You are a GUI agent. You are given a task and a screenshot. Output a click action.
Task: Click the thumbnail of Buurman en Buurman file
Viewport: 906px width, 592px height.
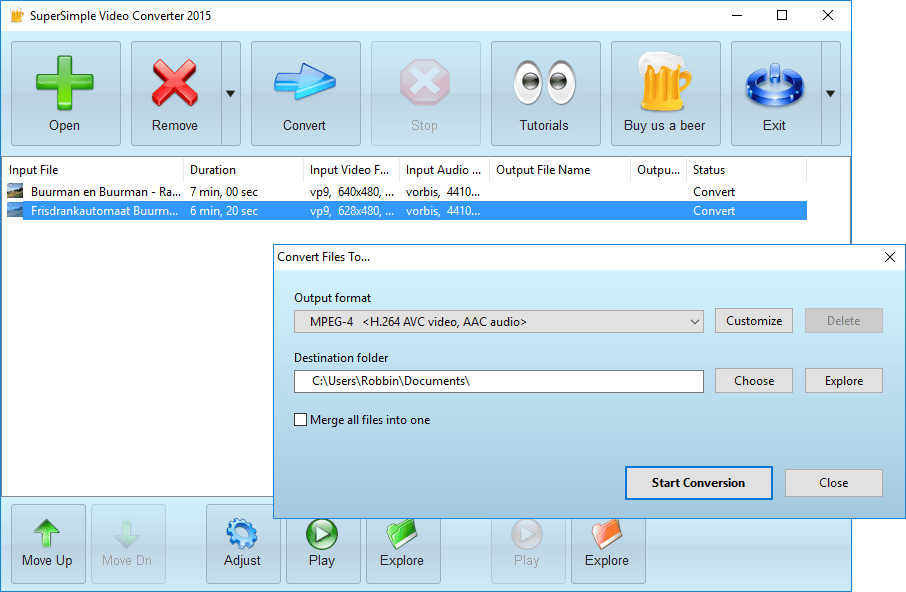pyautogui.click(x=15, y=191)
